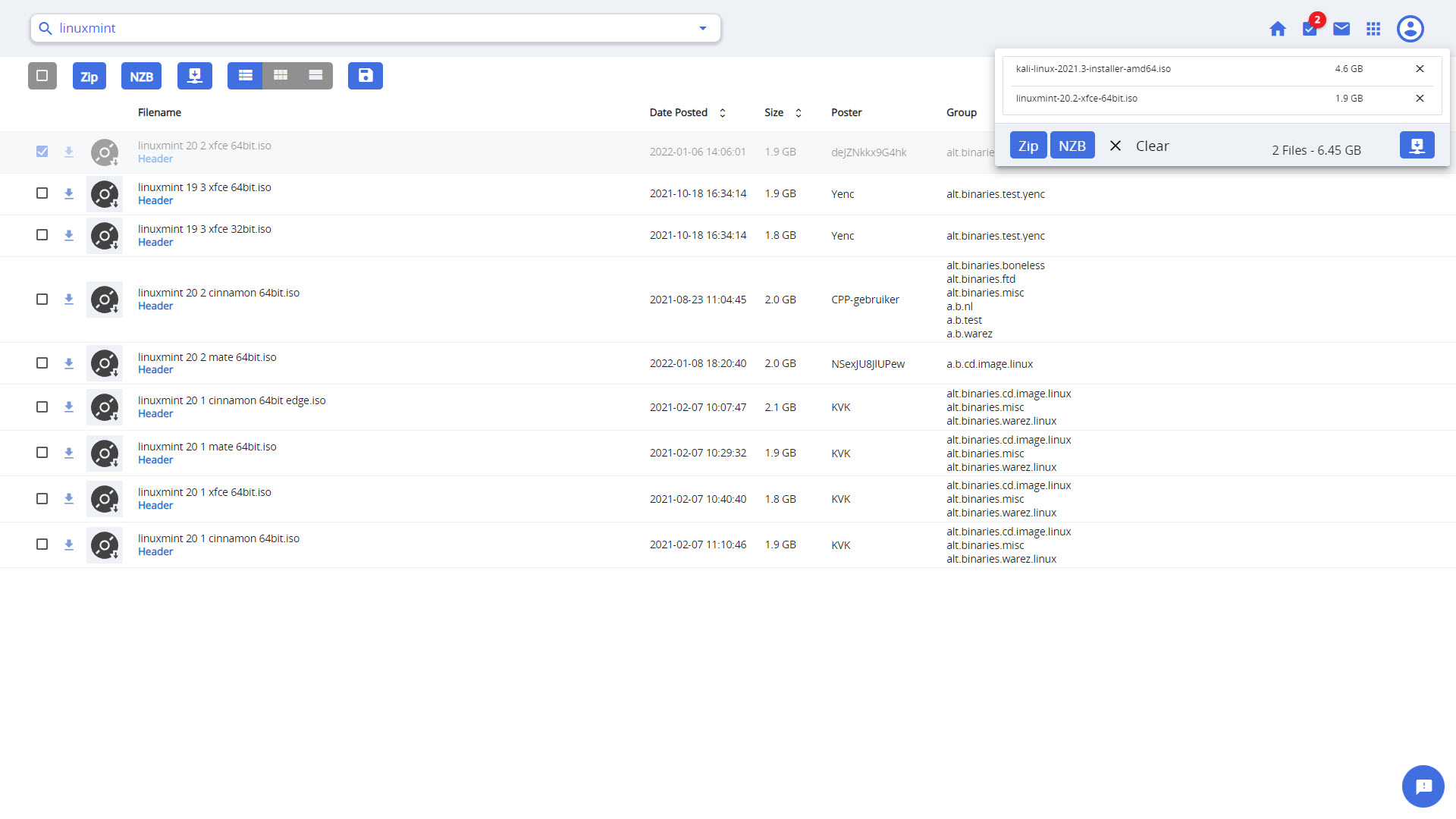Go to the Home icon
This screenshot has width=1456, height=819.
[1278, 29]
